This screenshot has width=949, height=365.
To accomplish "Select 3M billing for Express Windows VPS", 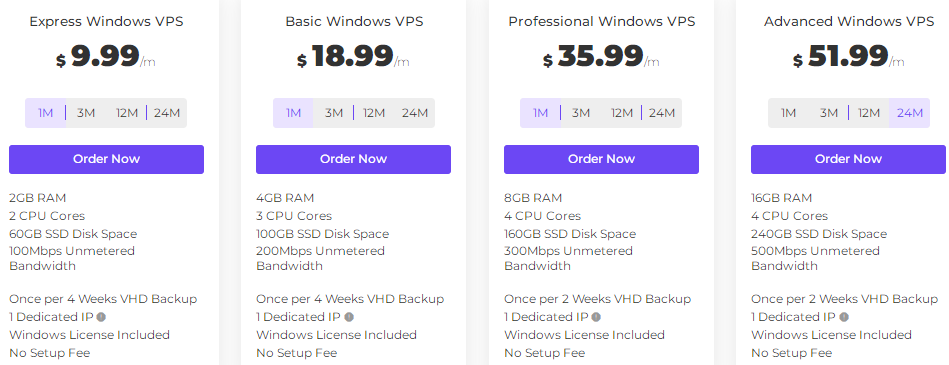I will tap(86, 113).
